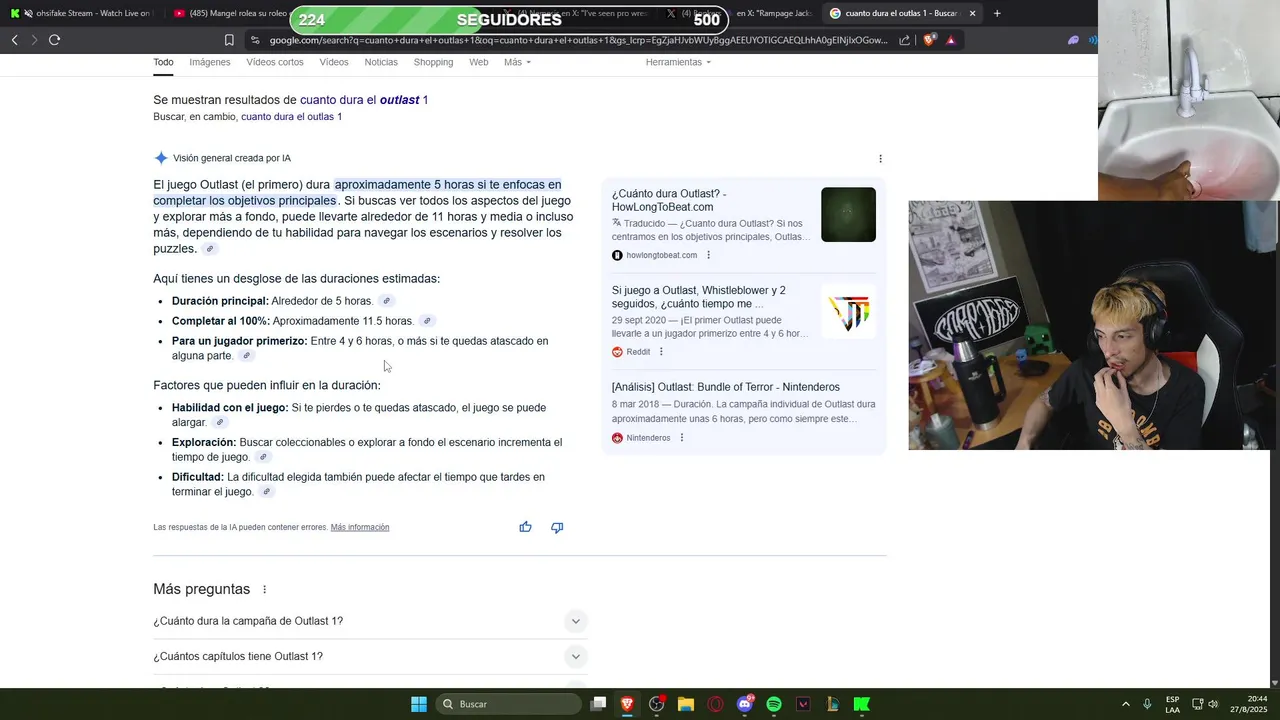
Task: Reload the page with the refresh icon
Action: point(54,40)
